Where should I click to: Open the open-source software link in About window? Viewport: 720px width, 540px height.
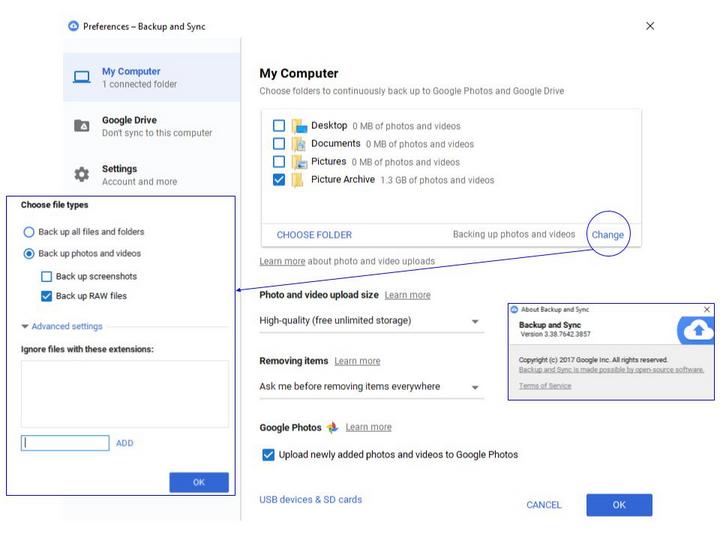point(611,370)
